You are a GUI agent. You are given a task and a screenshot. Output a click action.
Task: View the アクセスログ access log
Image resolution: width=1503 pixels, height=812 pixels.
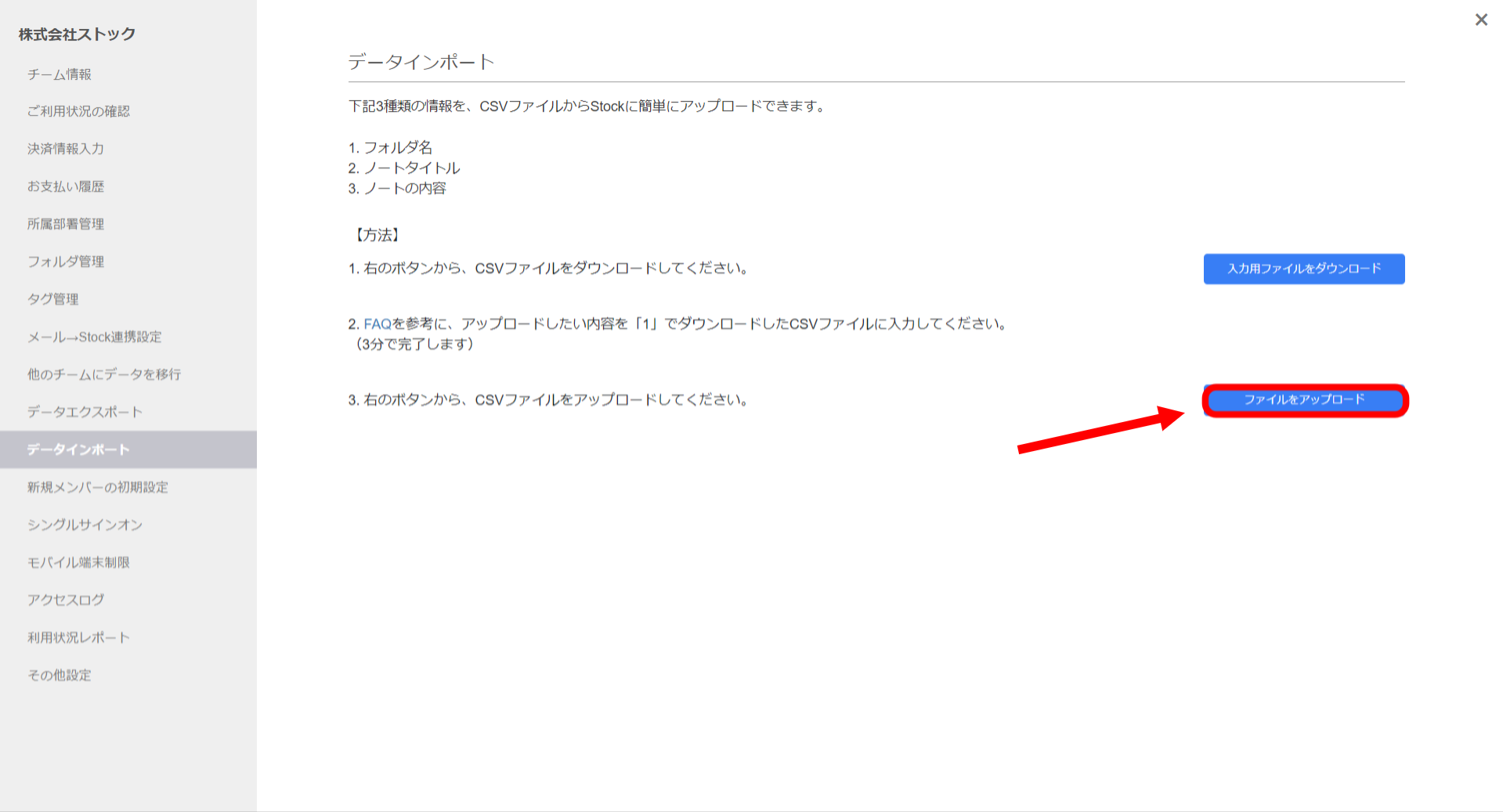pyautogui.click(x=64, y=599)
